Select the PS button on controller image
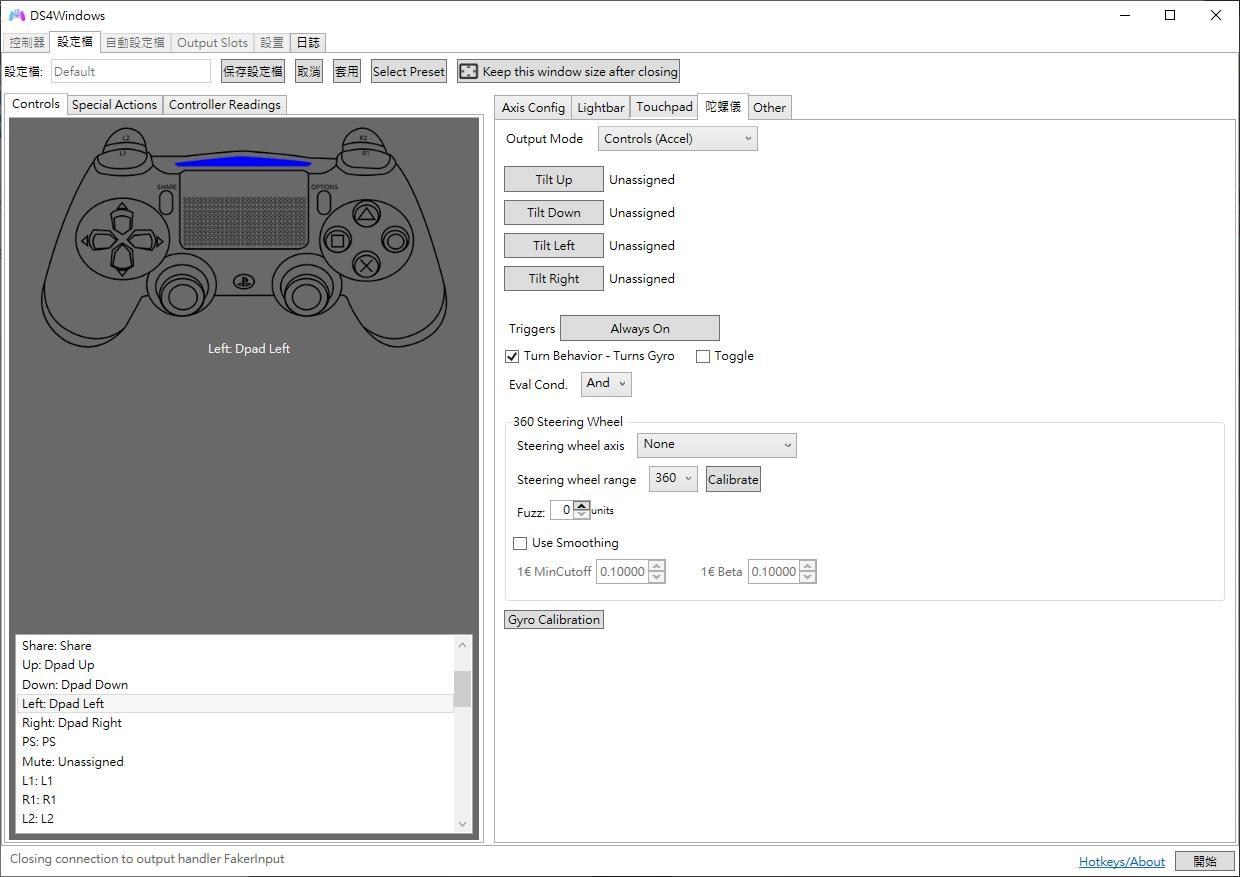1240x877 pixels. pos(244,281)
